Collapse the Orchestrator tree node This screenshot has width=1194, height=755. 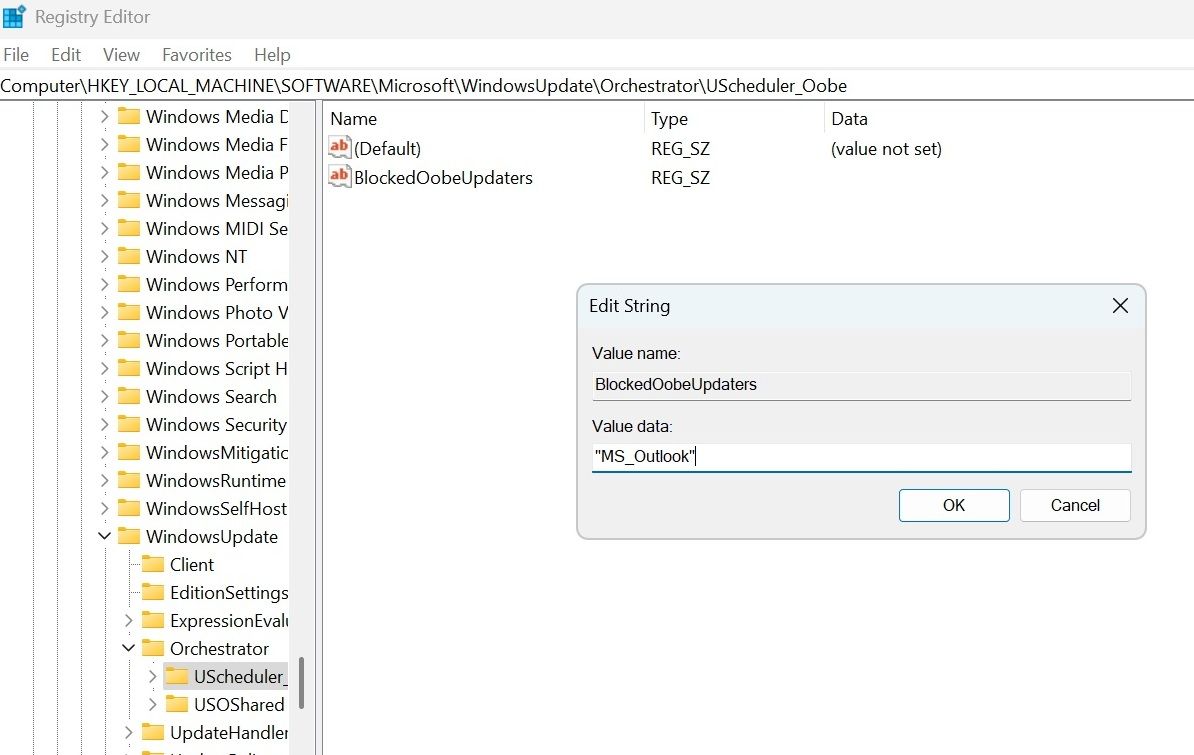[128, 648]
